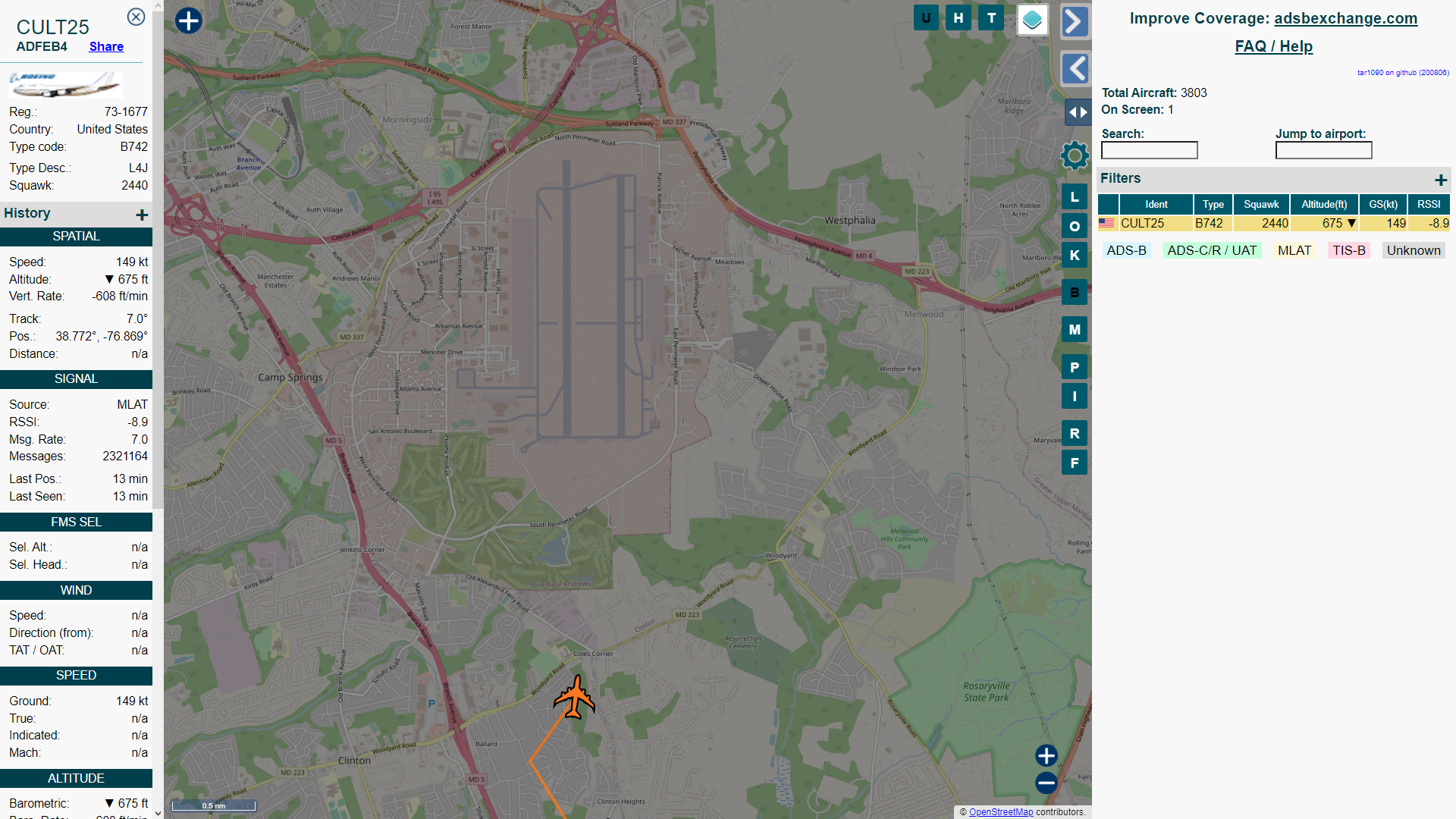
Task: Close the CULT25 aircraft info panel
Action: (136, 17)
